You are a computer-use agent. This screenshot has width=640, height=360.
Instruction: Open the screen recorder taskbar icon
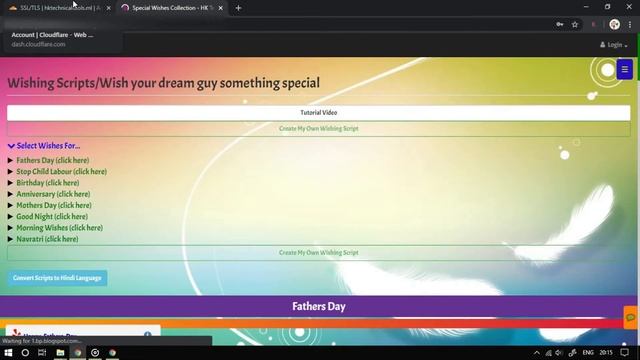[95, 353]
